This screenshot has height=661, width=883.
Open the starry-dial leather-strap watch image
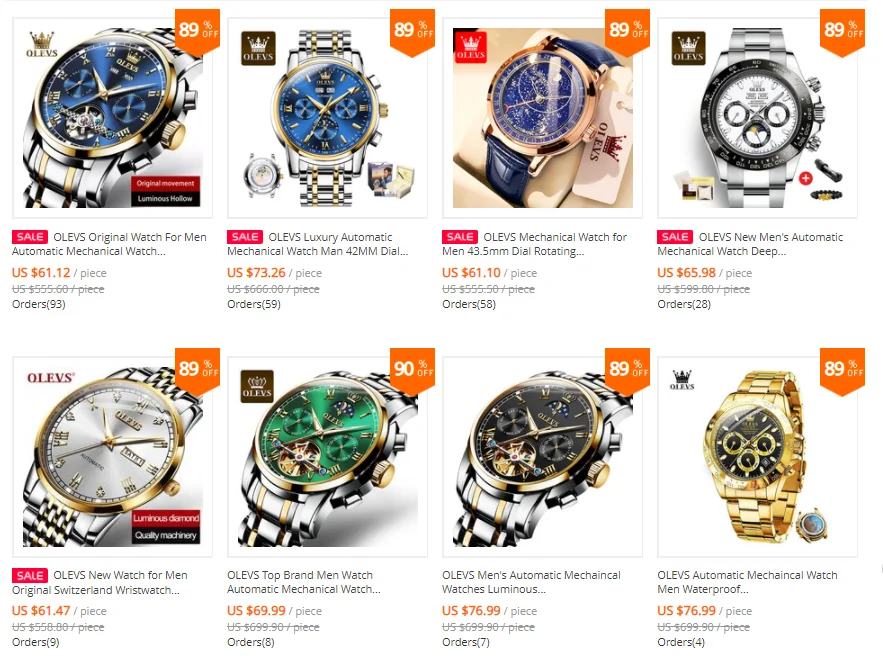coord(543,118)
